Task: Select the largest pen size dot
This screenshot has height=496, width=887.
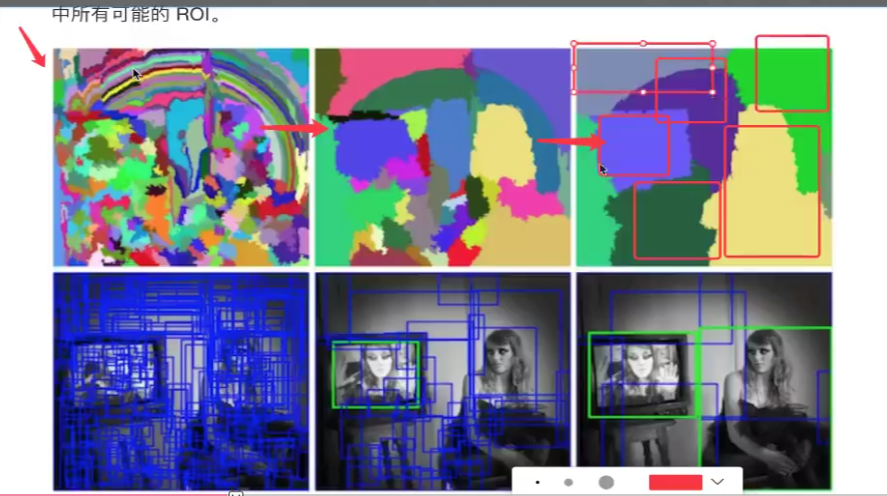Action: [x=606, y=482]
